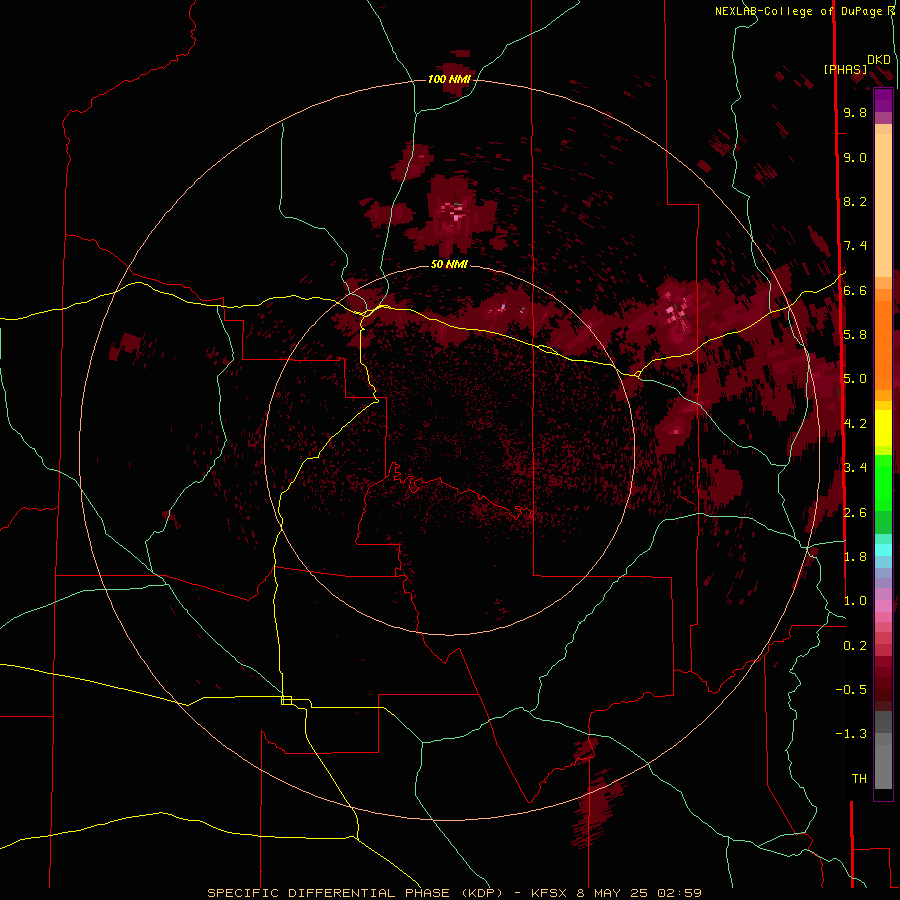Click the KFSX station identifier in the caption
900x900 pixels.
pos(551,893)
